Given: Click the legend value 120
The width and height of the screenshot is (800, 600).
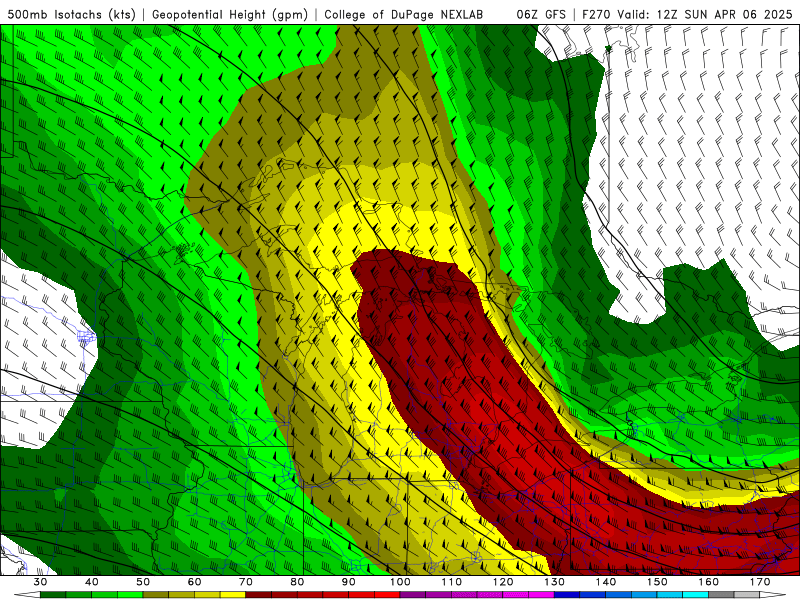Looking at the screenshot, I should (x=503, y=582).
